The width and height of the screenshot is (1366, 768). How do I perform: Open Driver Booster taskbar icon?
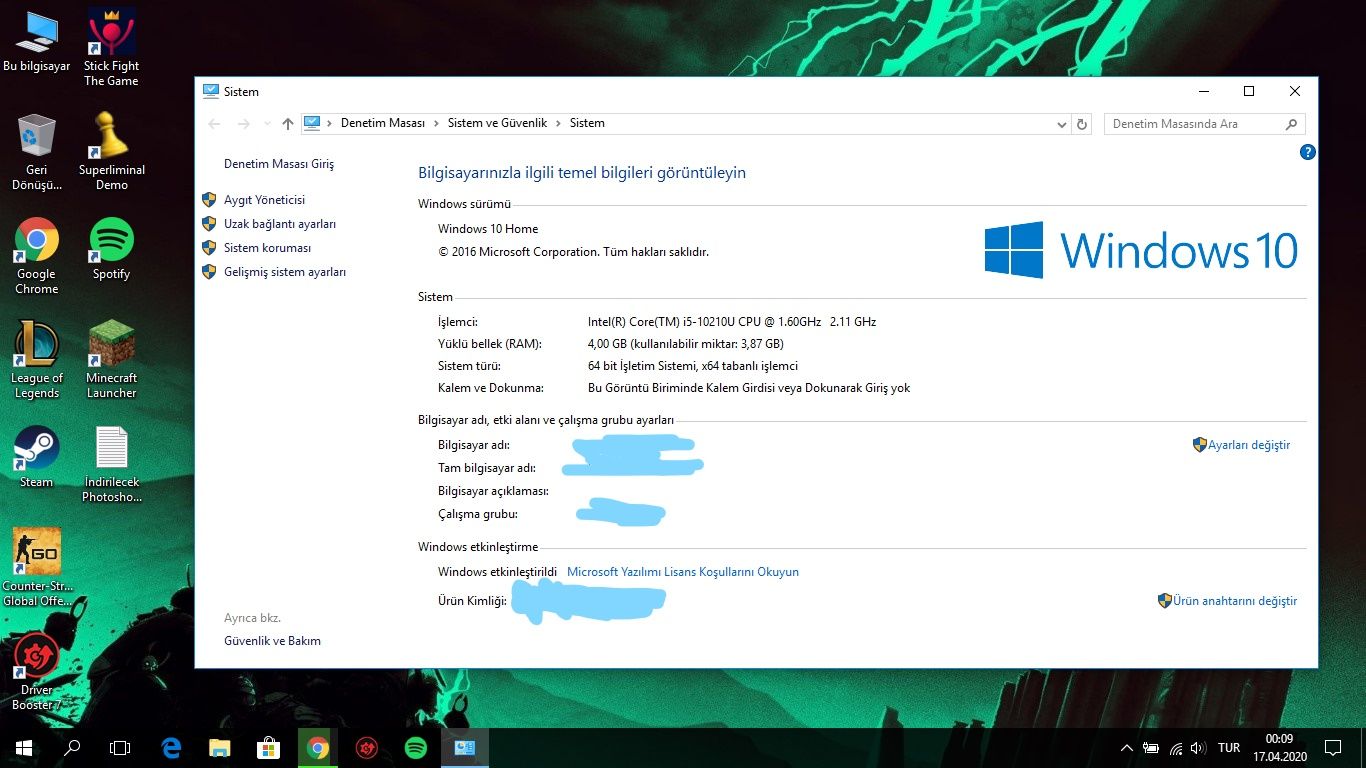367,747
